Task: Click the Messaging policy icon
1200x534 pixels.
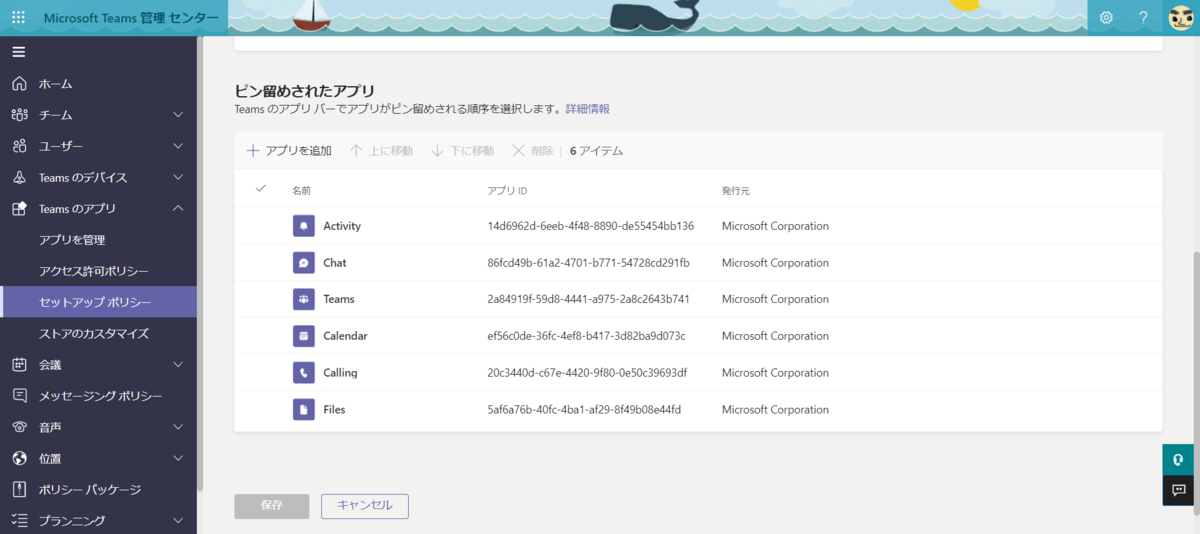Action: [19, 396]
